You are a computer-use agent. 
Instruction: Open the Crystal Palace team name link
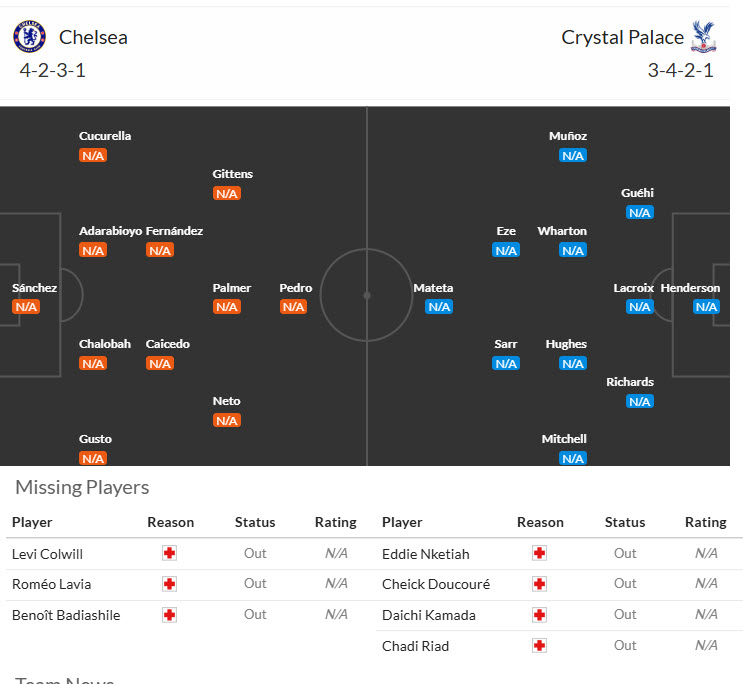[622, 38]
